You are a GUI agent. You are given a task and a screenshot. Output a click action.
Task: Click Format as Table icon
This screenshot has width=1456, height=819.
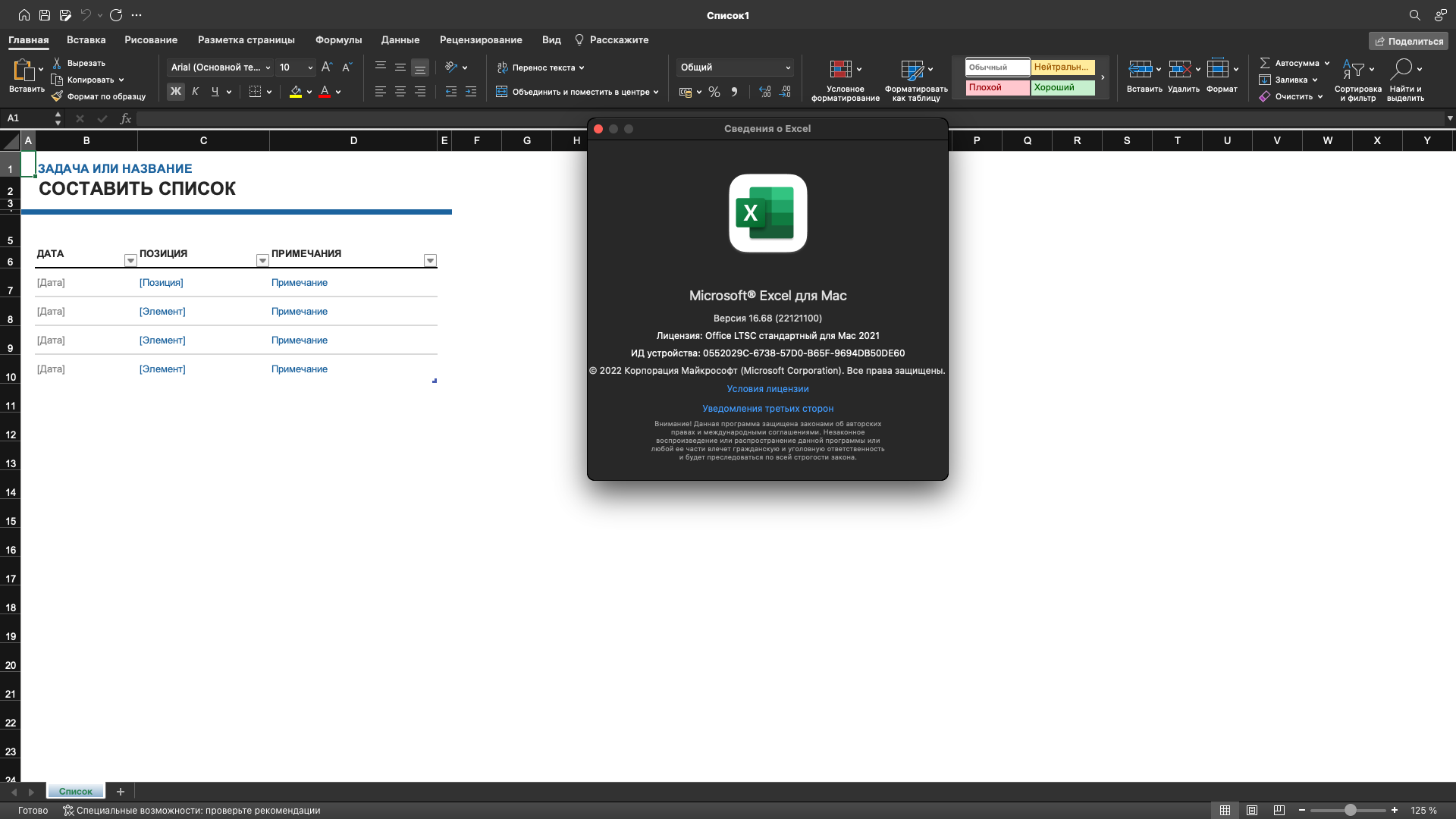click(912, 70)
